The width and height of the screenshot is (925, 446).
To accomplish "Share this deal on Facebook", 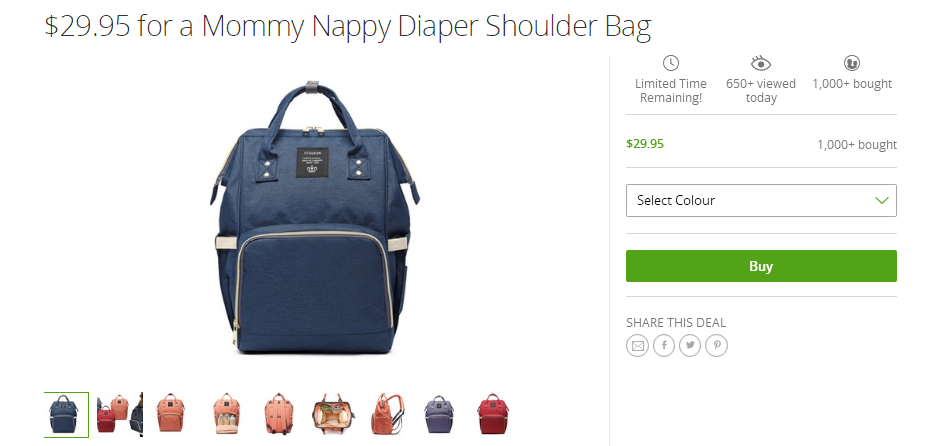I will coord(664,346).
